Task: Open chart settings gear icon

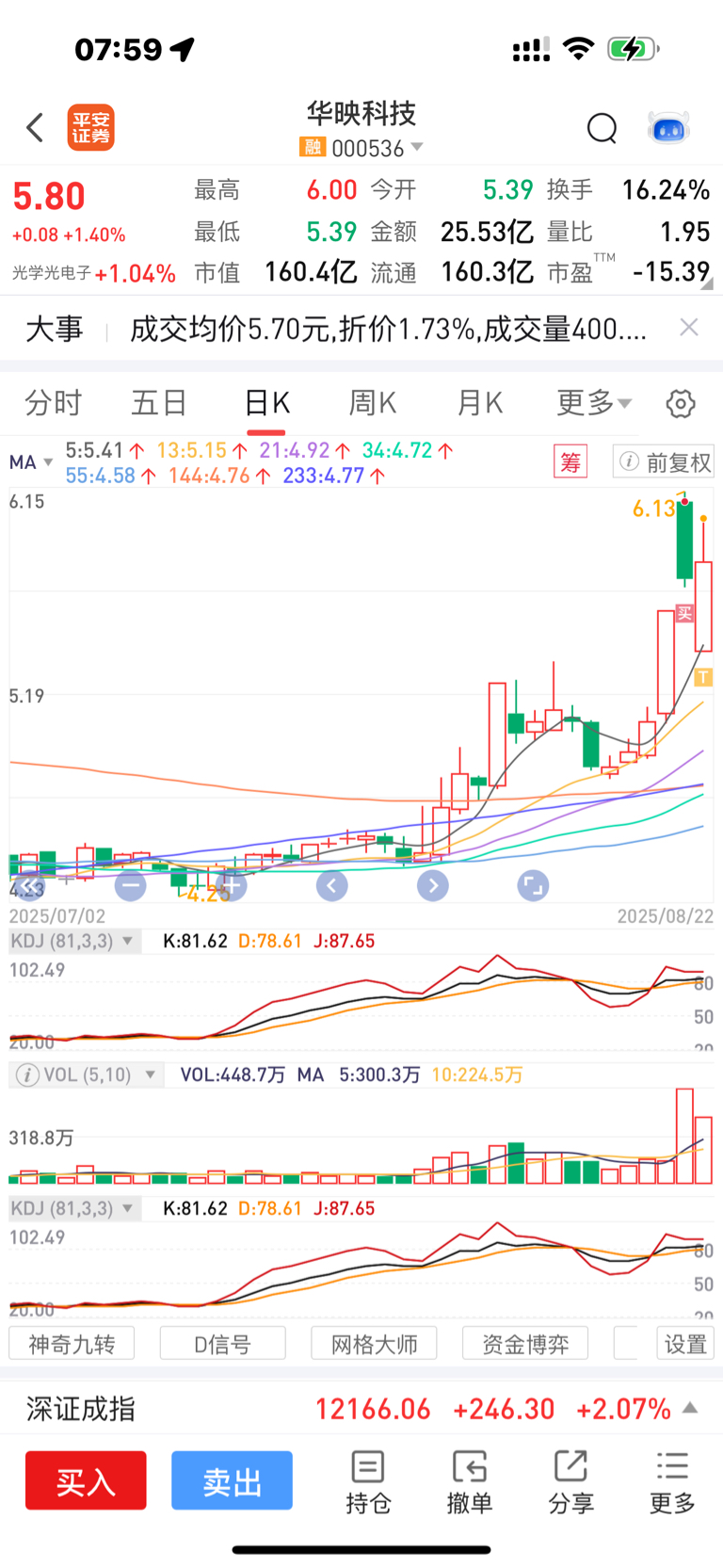Action: click(x=681, y=403)
